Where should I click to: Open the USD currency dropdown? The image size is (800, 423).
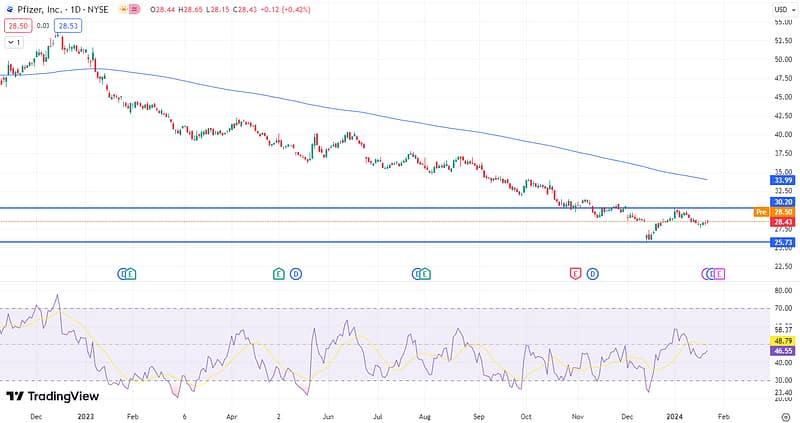click(782, 10)
